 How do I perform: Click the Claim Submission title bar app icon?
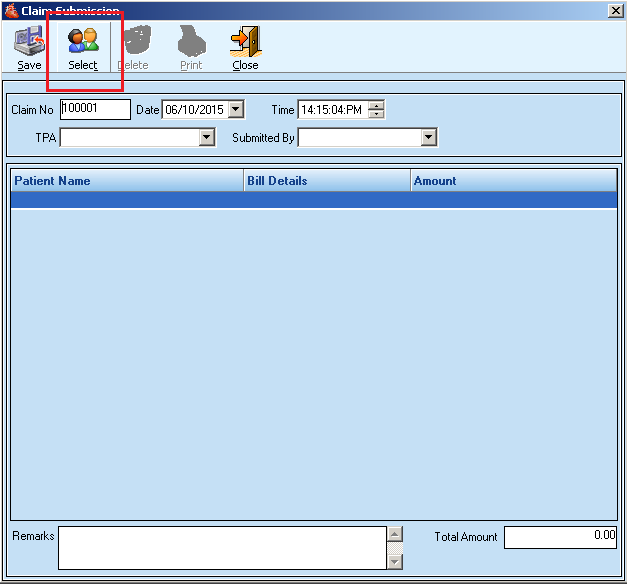coord(11,10)
